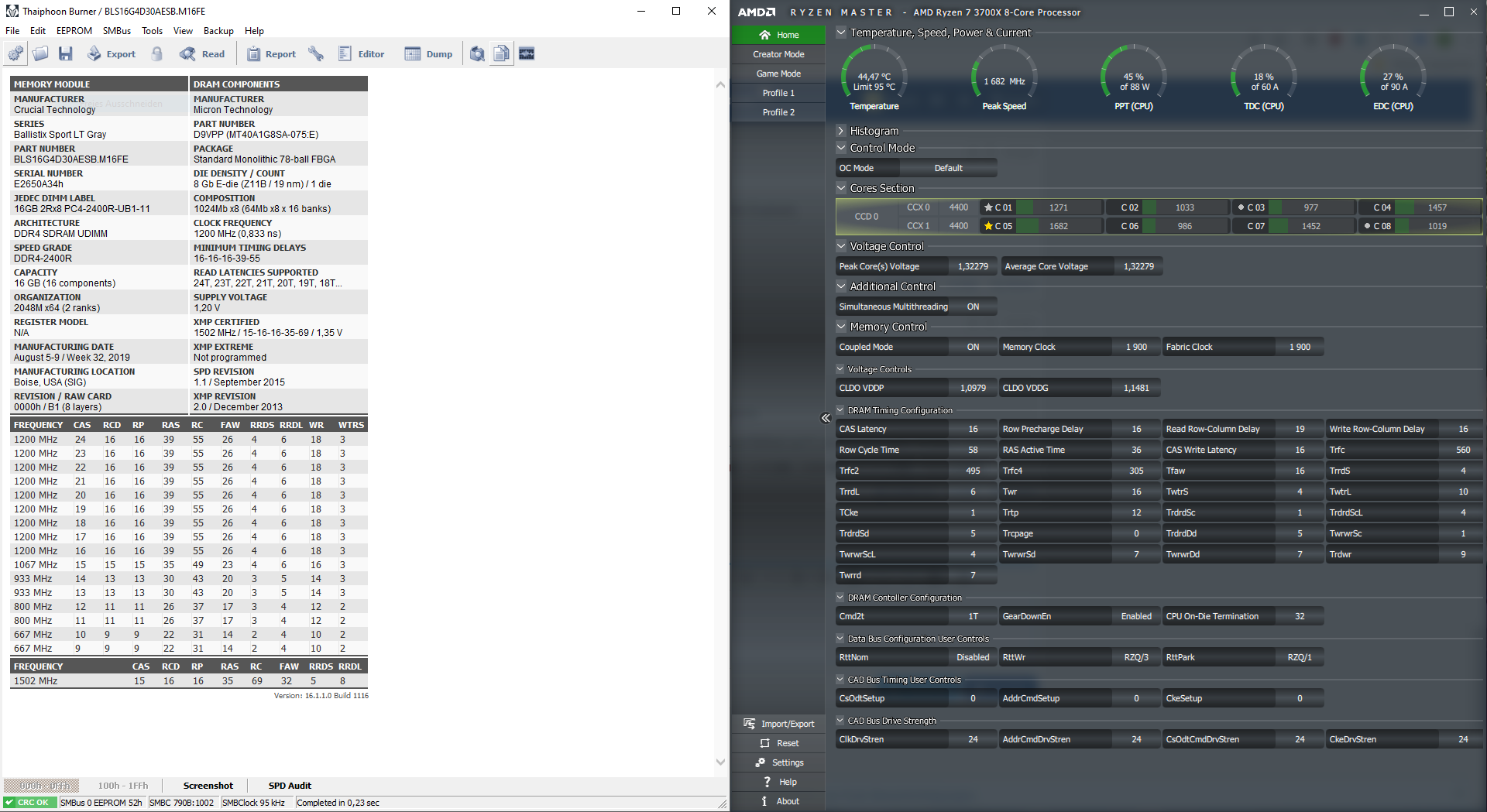The width and height of the screenshot is (1487, 812).
Task: Click the Export toolbar button
Action: (112, 53)
